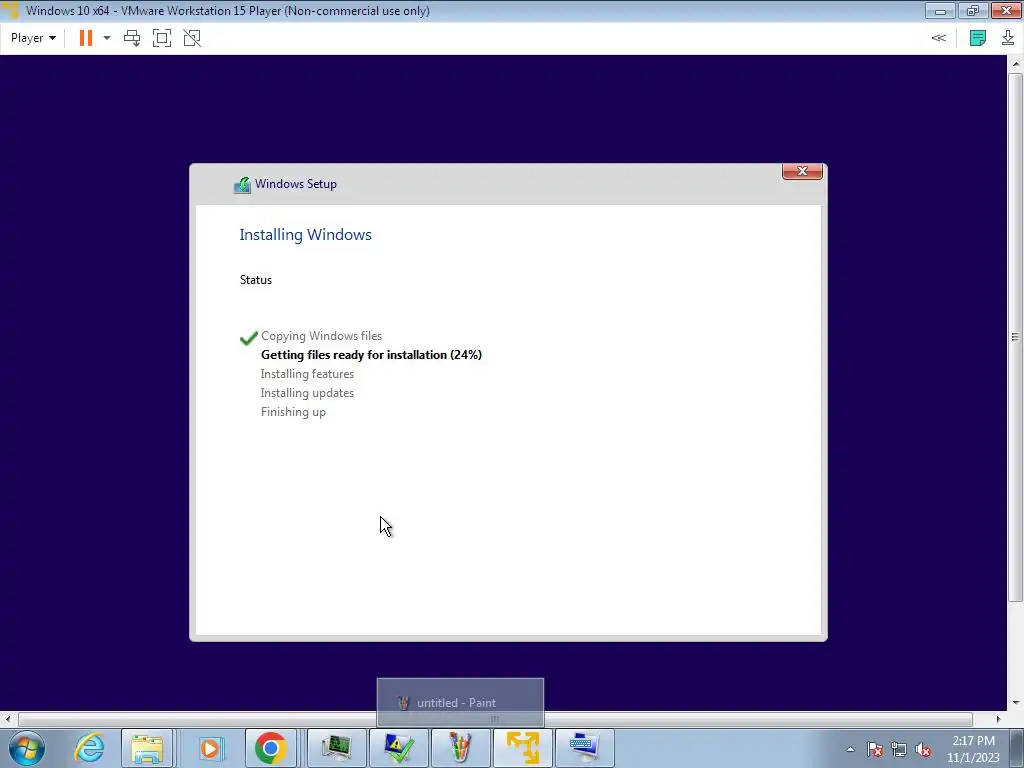Click the 'untitled - Paint' preview thumbnail
Screen dimensions: 1024x768
460,703
